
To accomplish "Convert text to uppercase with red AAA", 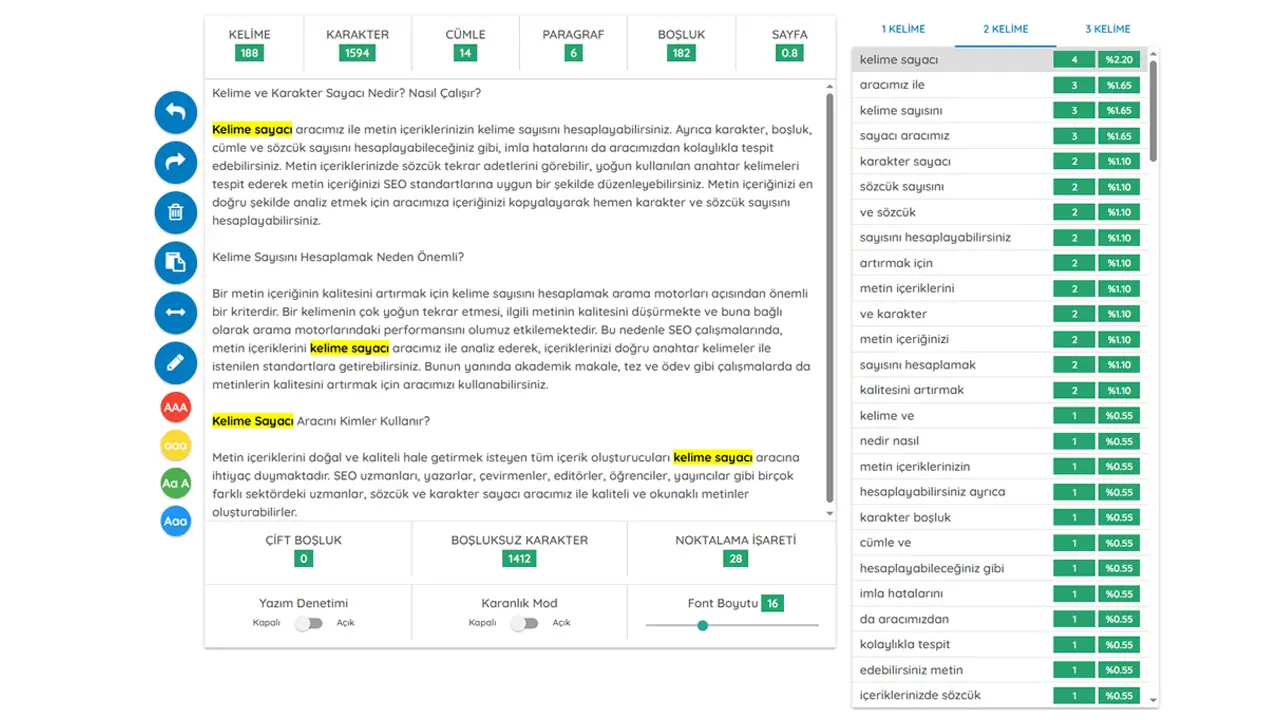I will [x=176, y=408].
